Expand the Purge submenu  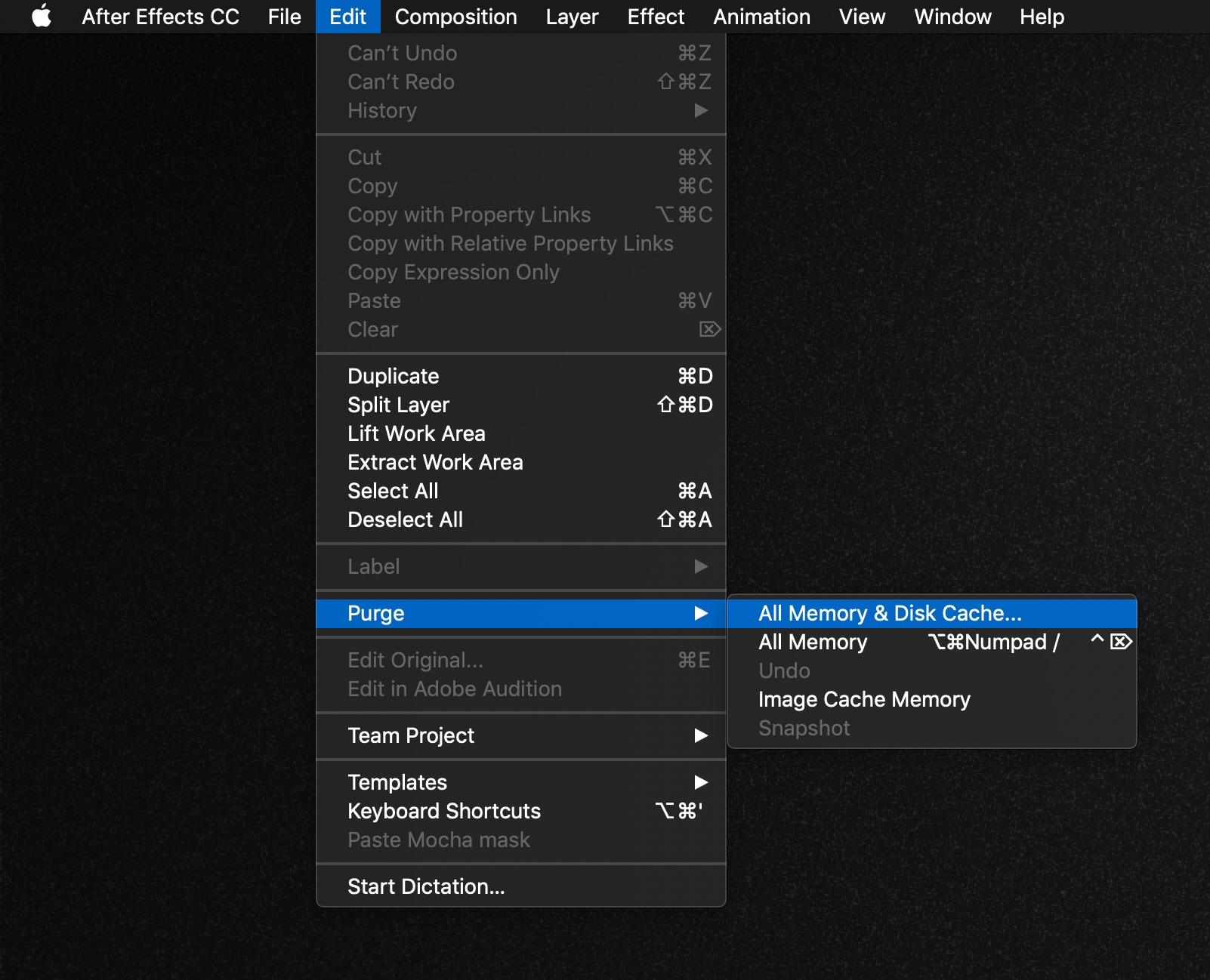[521, 613]
